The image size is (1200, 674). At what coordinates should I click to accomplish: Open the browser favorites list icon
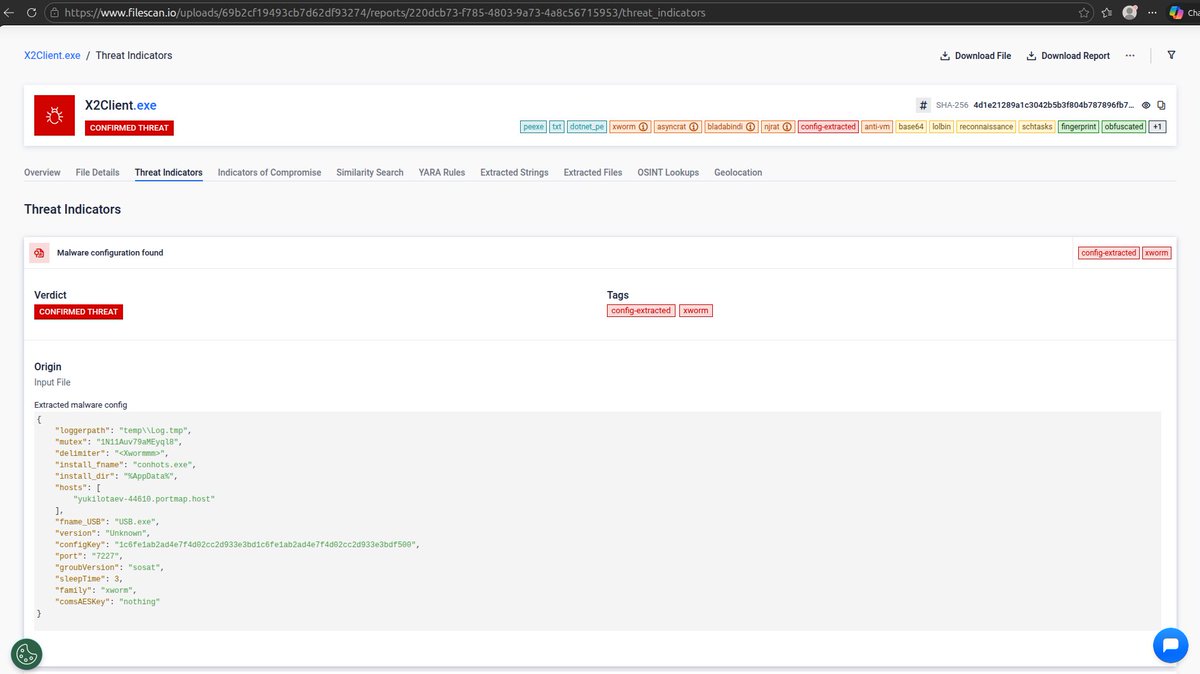[x=1107, y=13]
